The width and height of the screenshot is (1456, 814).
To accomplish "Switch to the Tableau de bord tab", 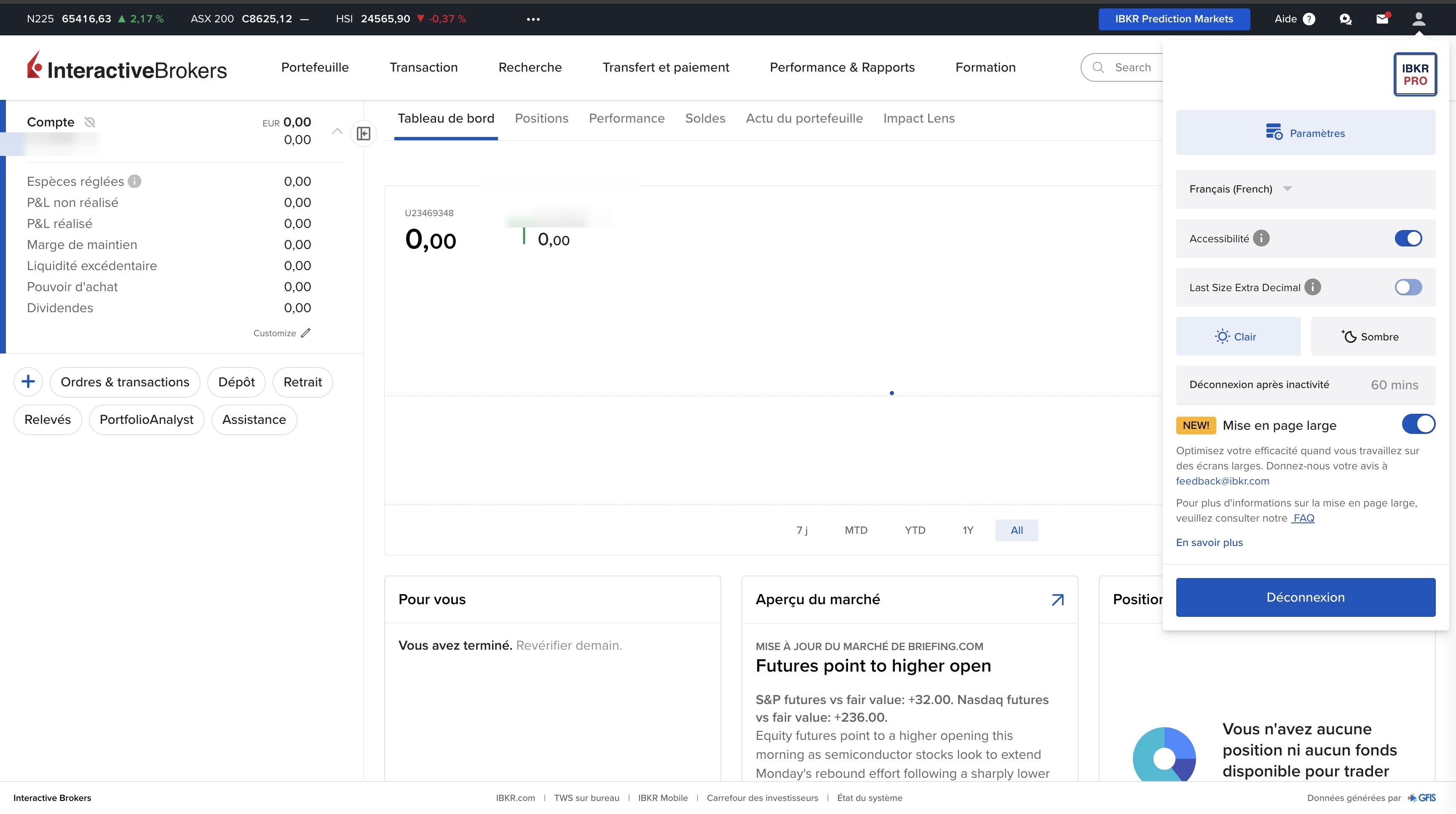I will coord(446,118).
